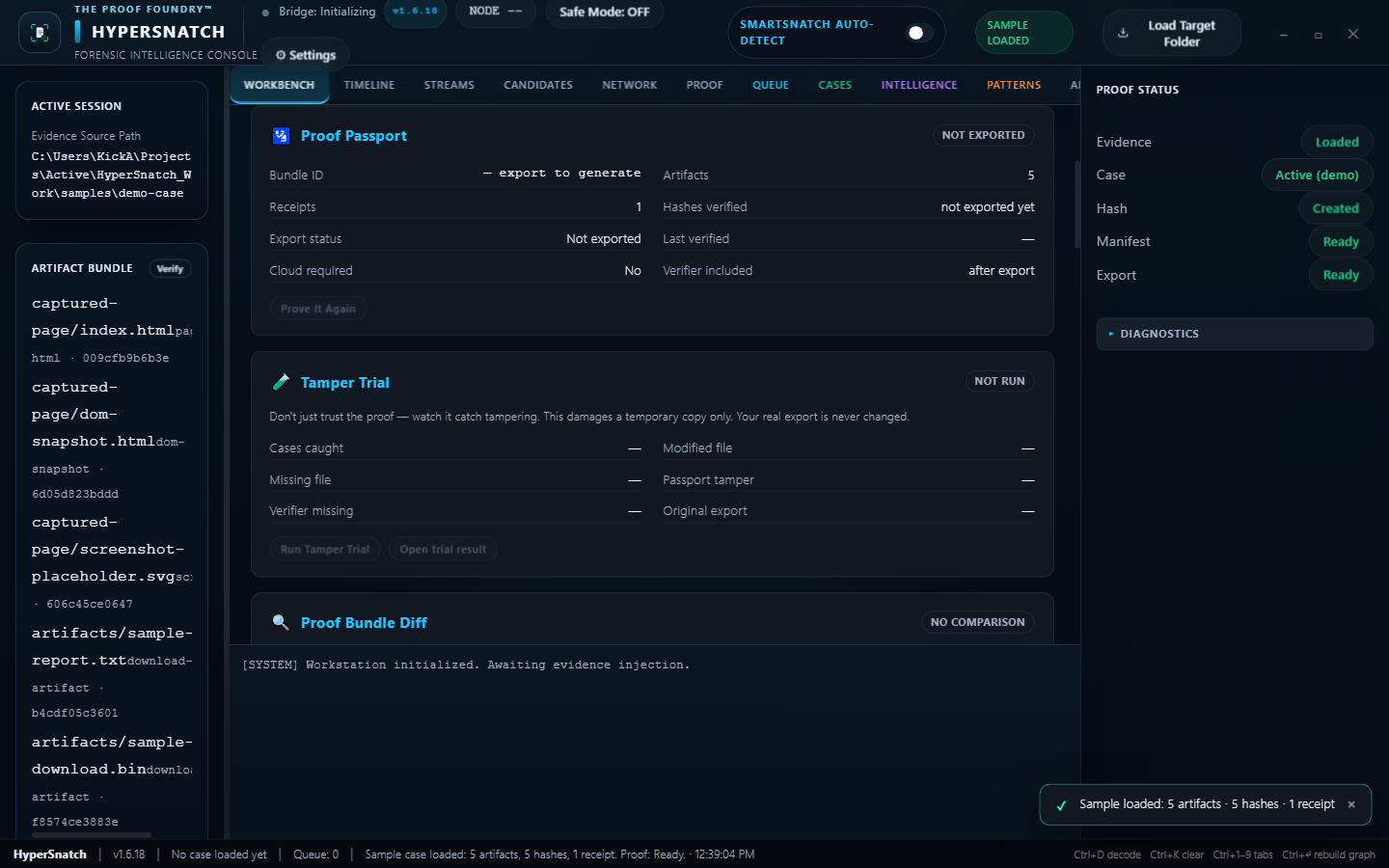
Task: Switch to the Proof tab
Action: tap(705, 85)
